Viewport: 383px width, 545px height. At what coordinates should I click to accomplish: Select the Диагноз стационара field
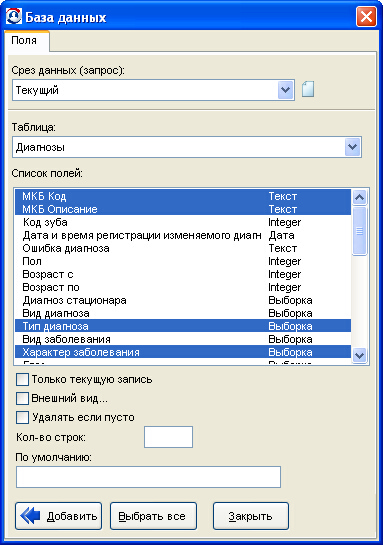point(183,300)
